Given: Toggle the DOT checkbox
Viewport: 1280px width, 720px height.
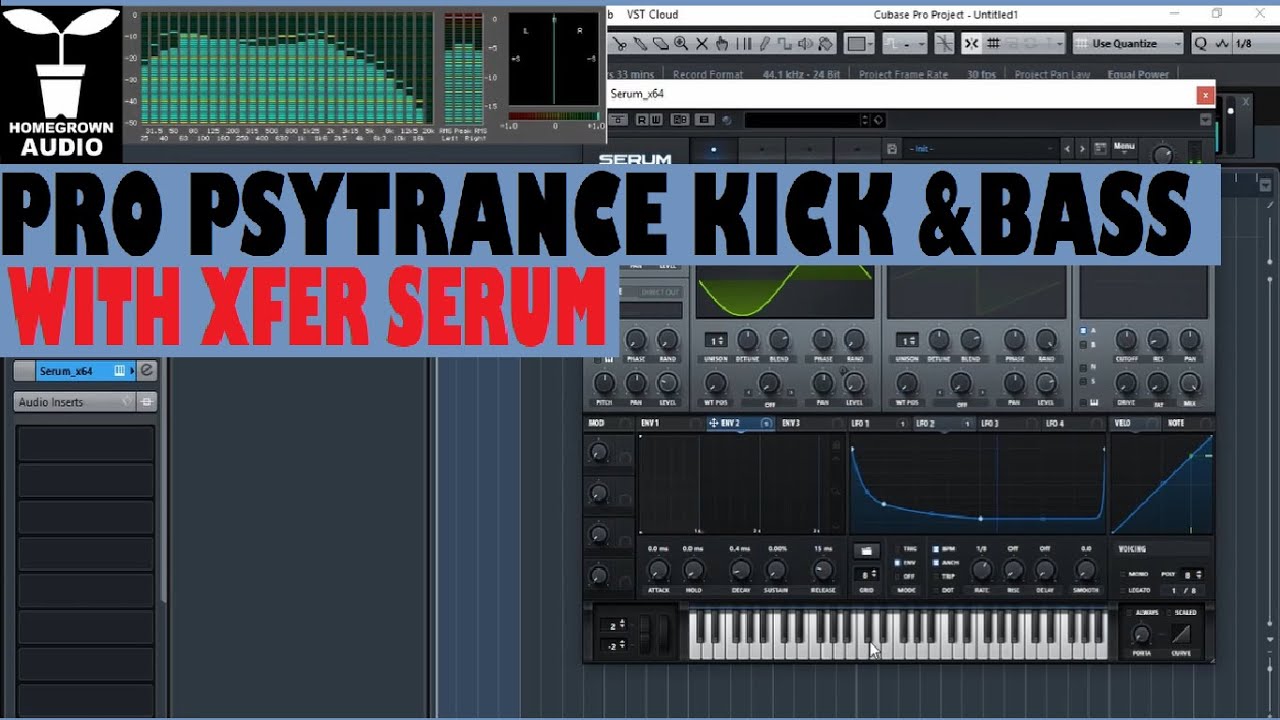Looking at the screenshot, I should click(935, 590).
